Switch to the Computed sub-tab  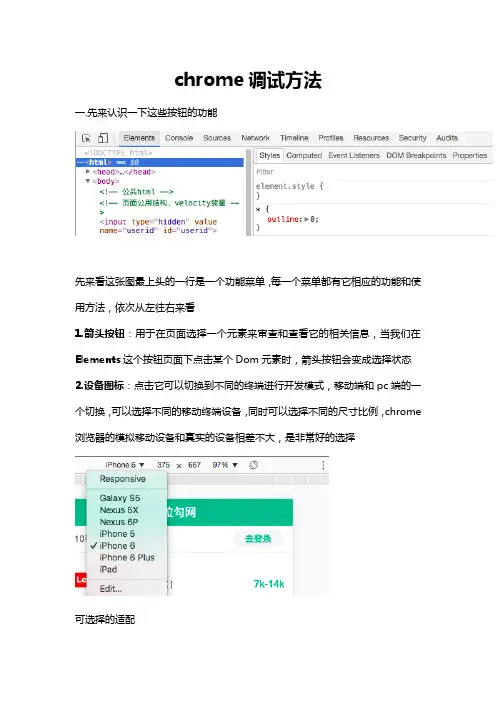304,155
